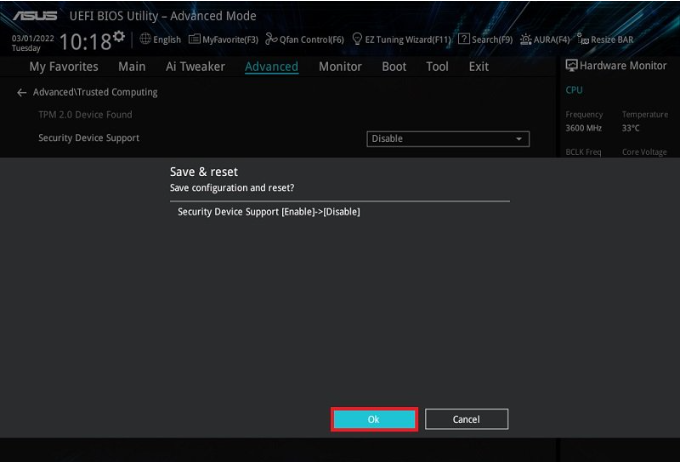Confirm save and reset with Ok
Screen dimensions: 680x462
pyautogui.click(x=374, y=419)
